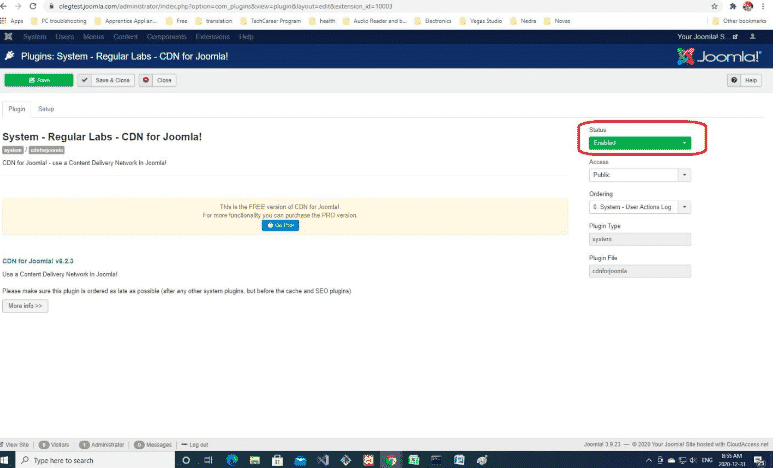Open the Components menu
Image resolution: width=776 pixels, height=468 pixels.
pyautogui.click(x=167, y=37)
